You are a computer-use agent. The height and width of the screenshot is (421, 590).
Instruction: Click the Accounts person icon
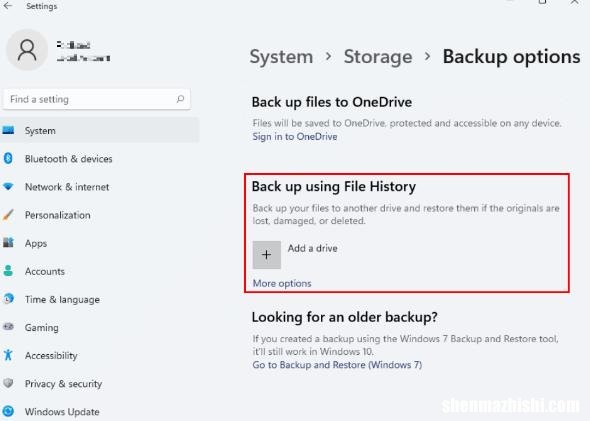[x=8, y=271]
